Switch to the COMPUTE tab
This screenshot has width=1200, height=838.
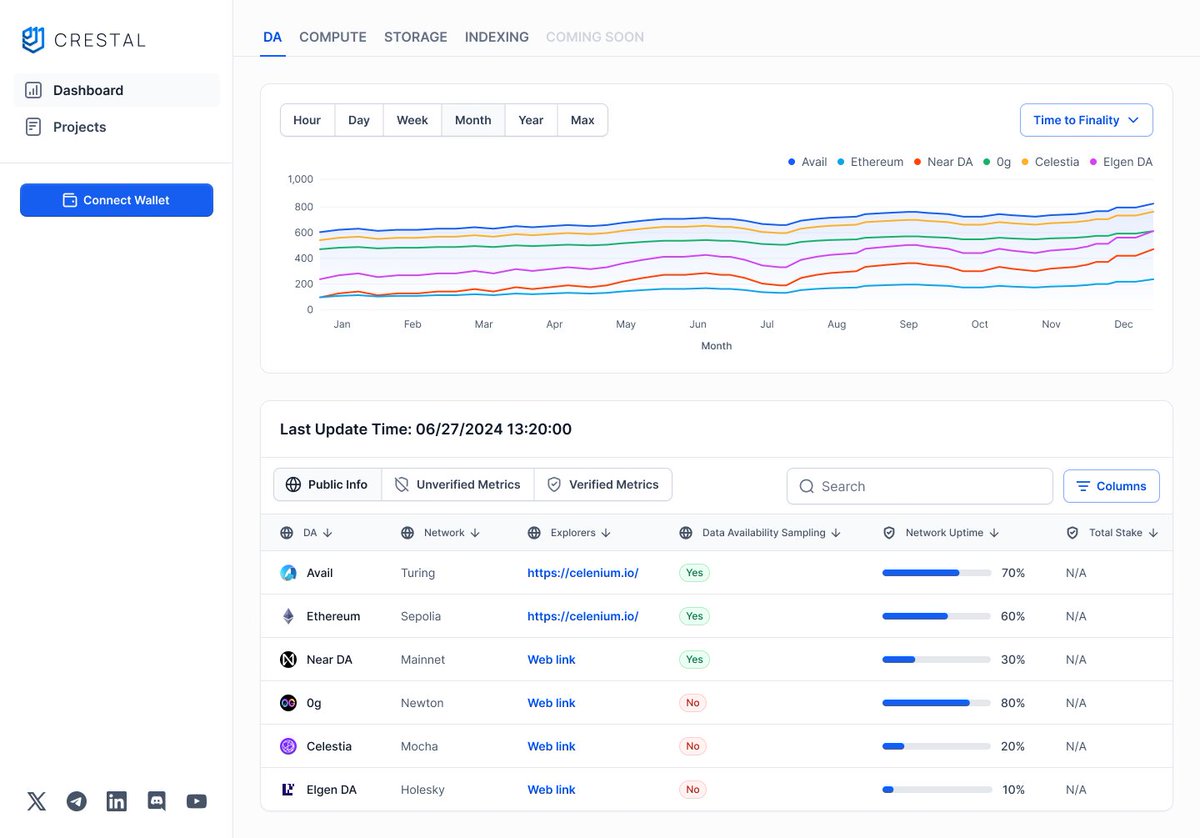tap(333, 37)
